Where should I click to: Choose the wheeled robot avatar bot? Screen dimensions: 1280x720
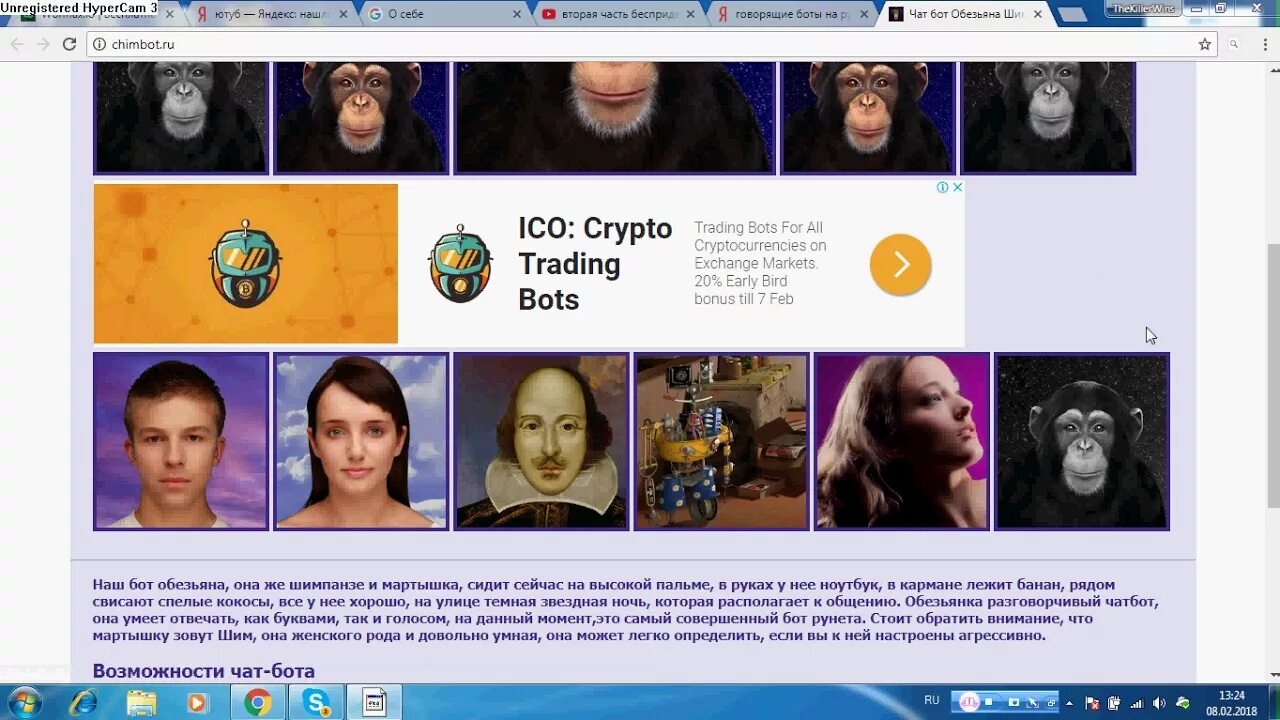point(721,441)
